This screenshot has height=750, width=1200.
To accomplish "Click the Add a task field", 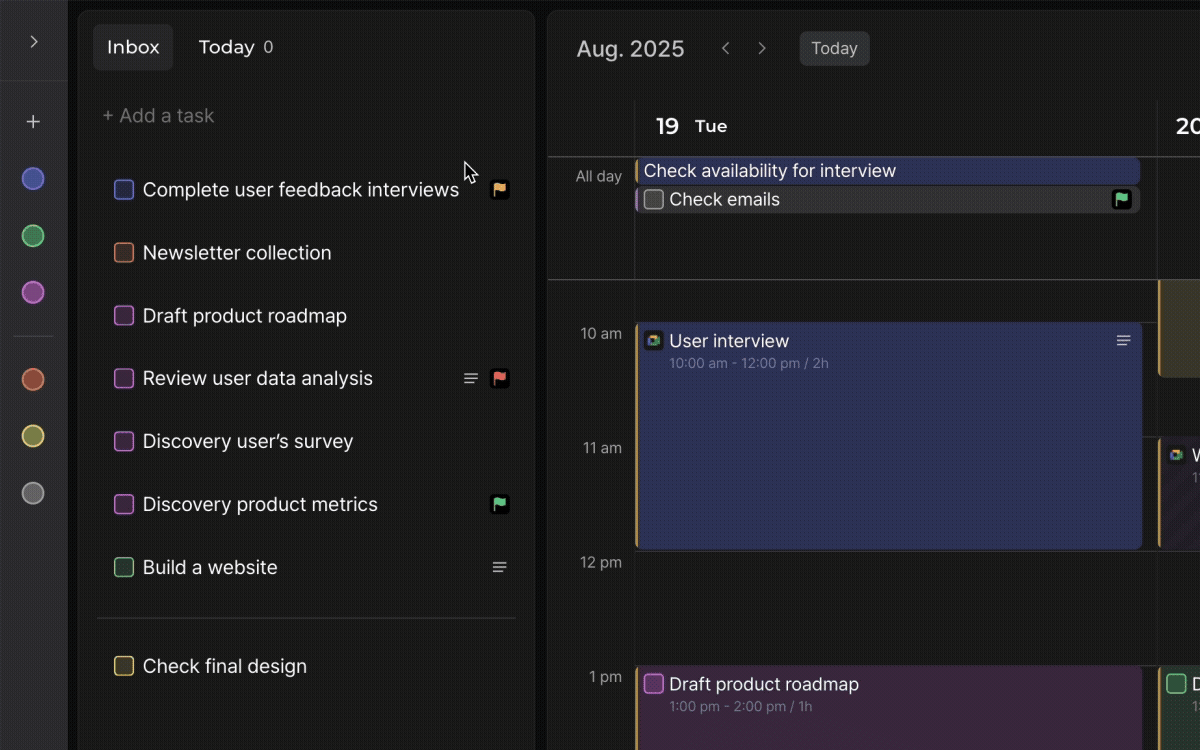I will point(158,116).
